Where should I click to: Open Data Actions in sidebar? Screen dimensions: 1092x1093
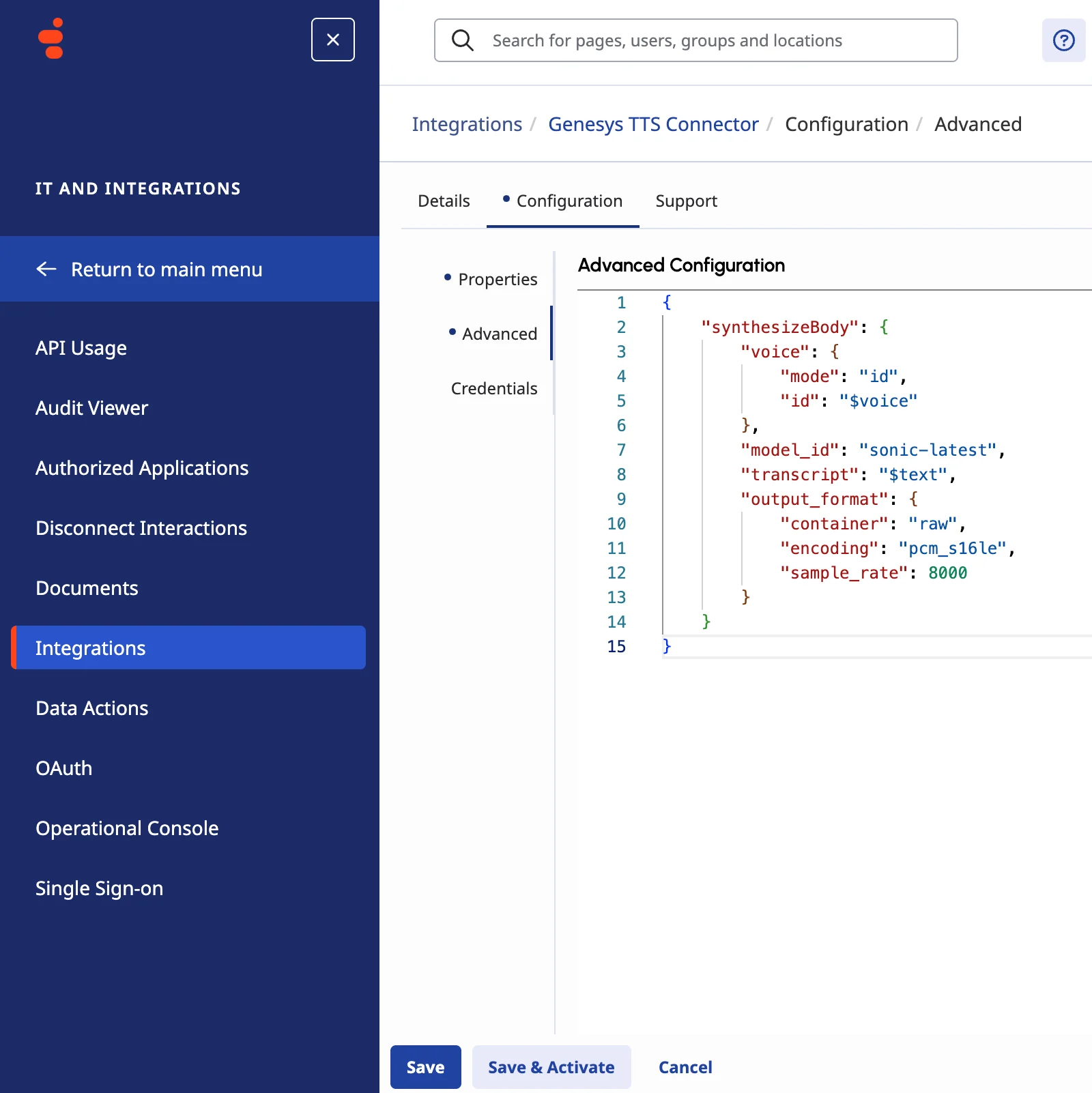(x=91, y=708)
